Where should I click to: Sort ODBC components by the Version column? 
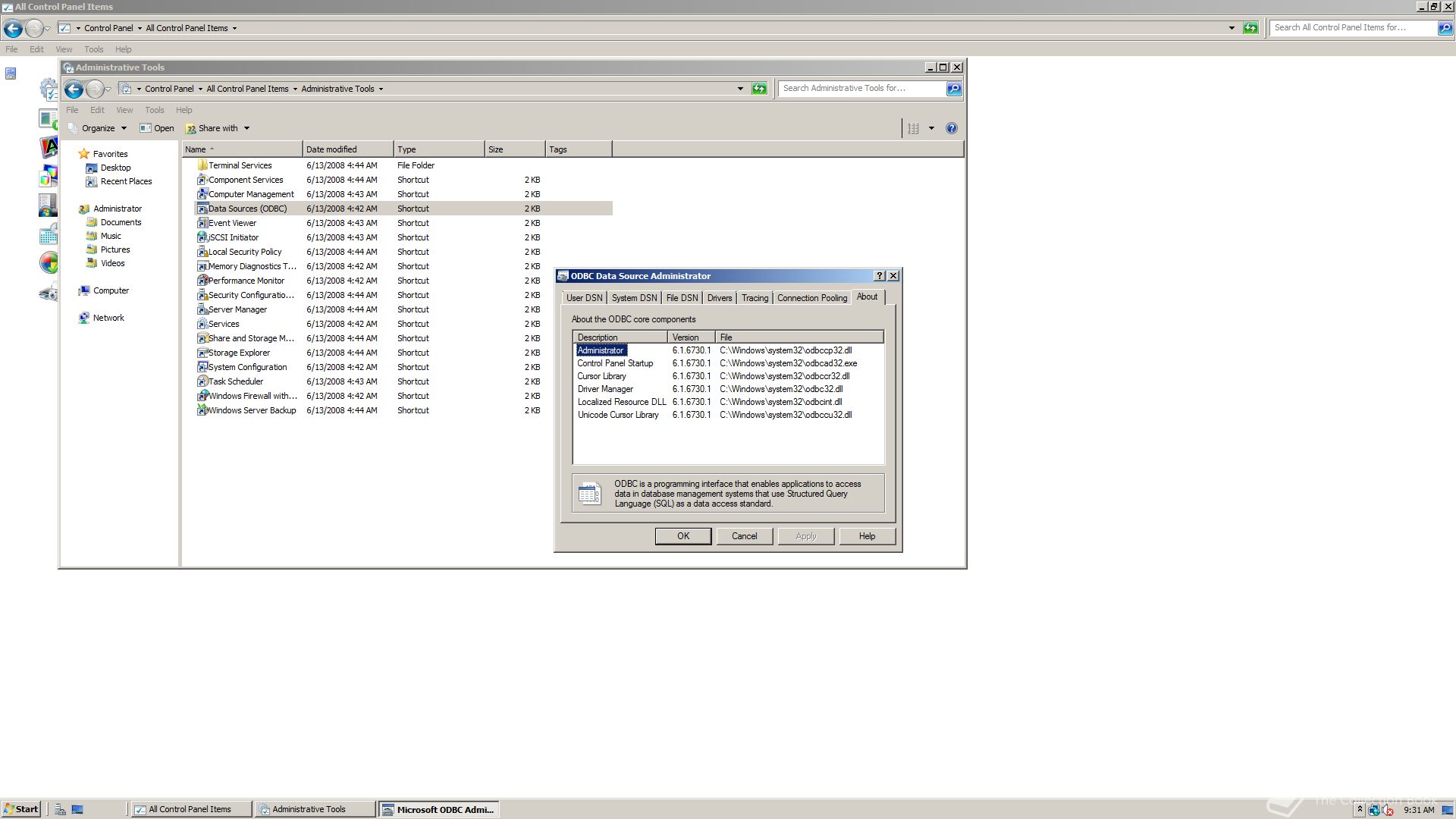click(691, 337)
